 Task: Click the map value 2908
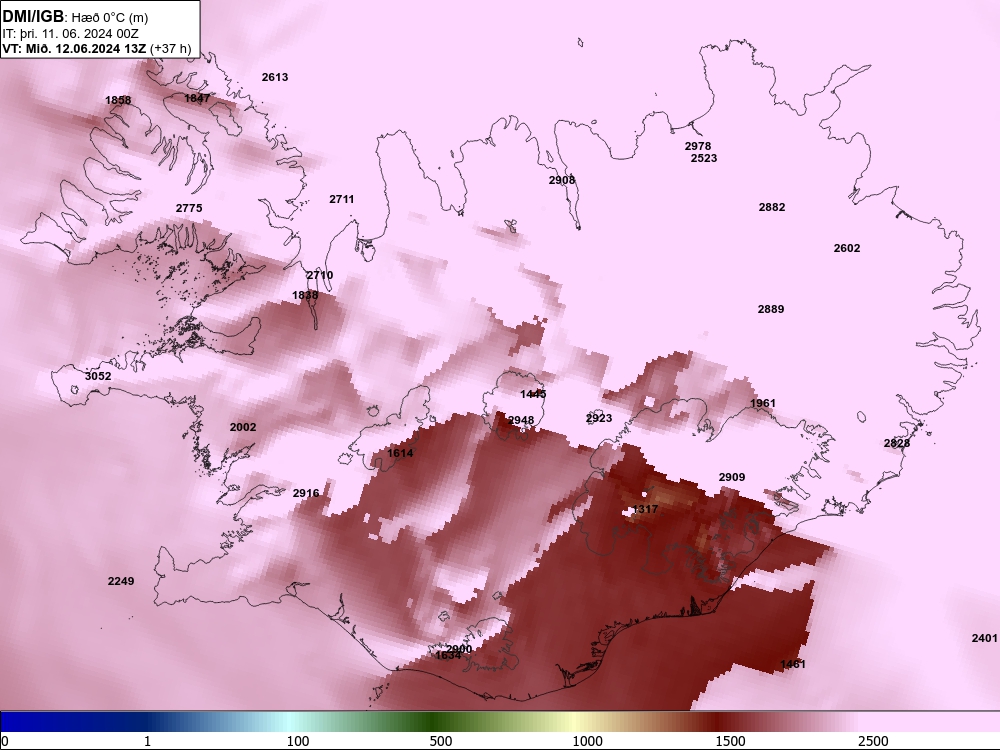[x=562, y=180]
